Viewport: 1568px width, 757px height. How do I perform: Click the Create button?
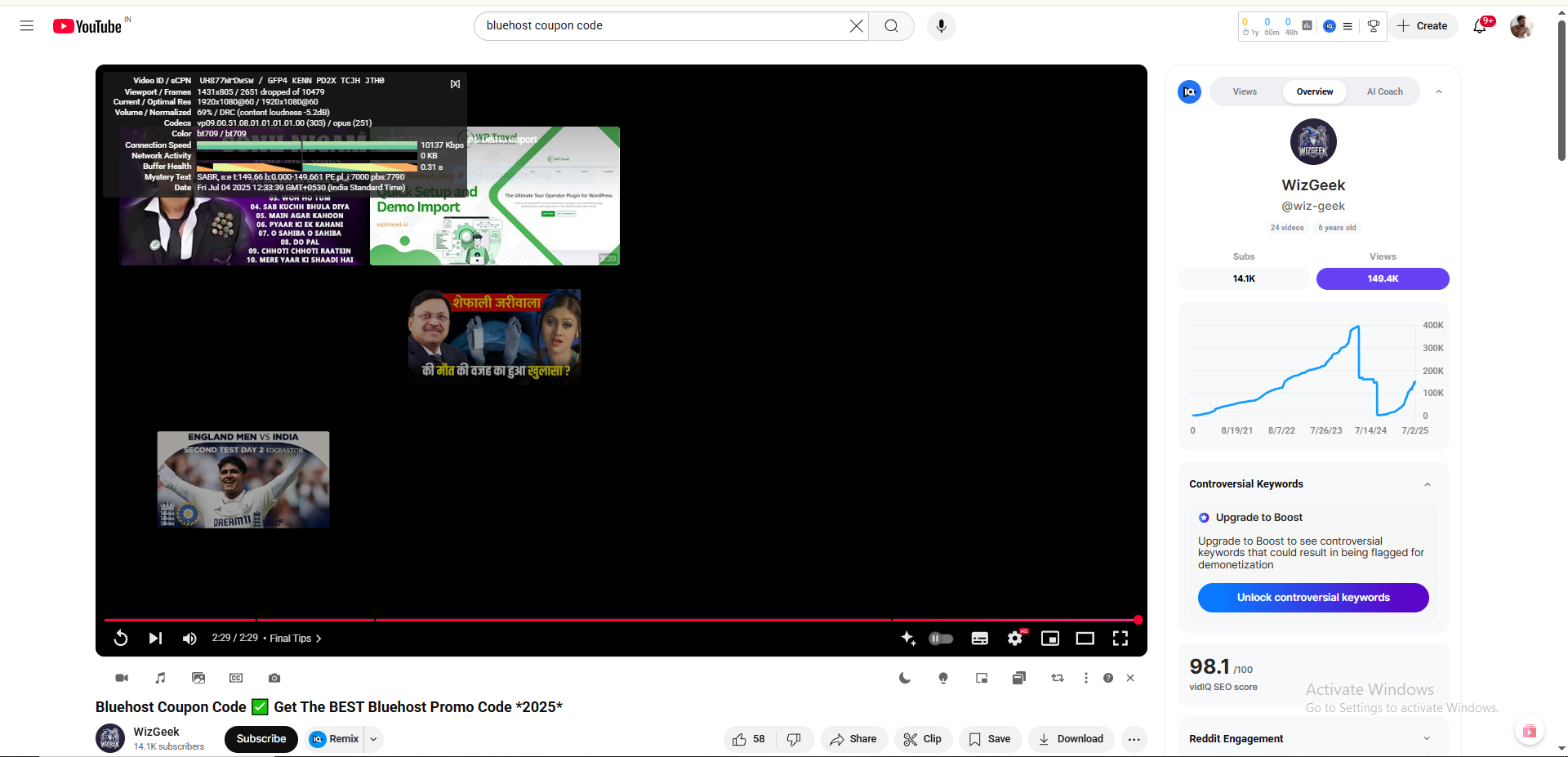click(x=1423, y=26)
